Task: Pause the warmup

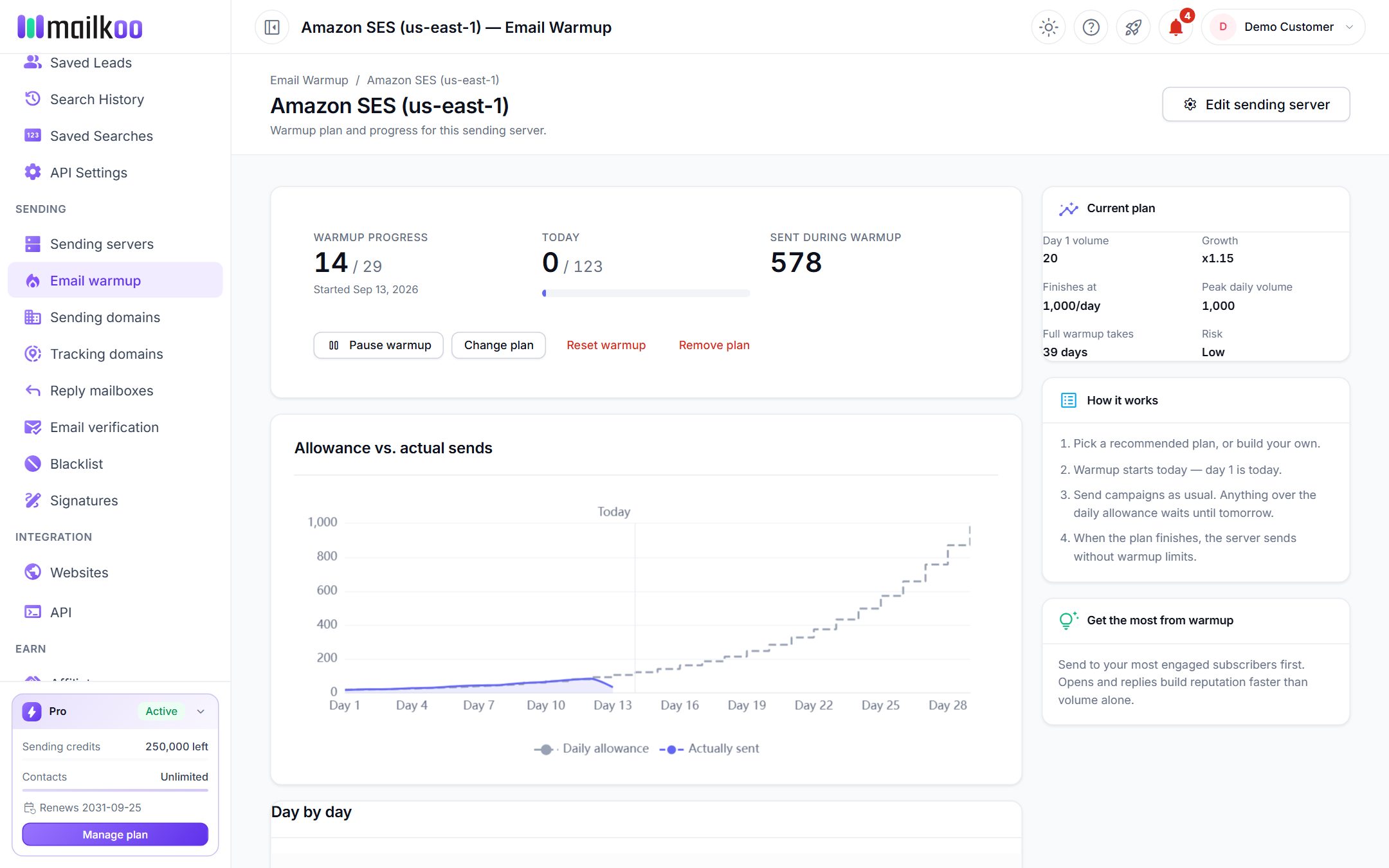Action: (379, 345)
